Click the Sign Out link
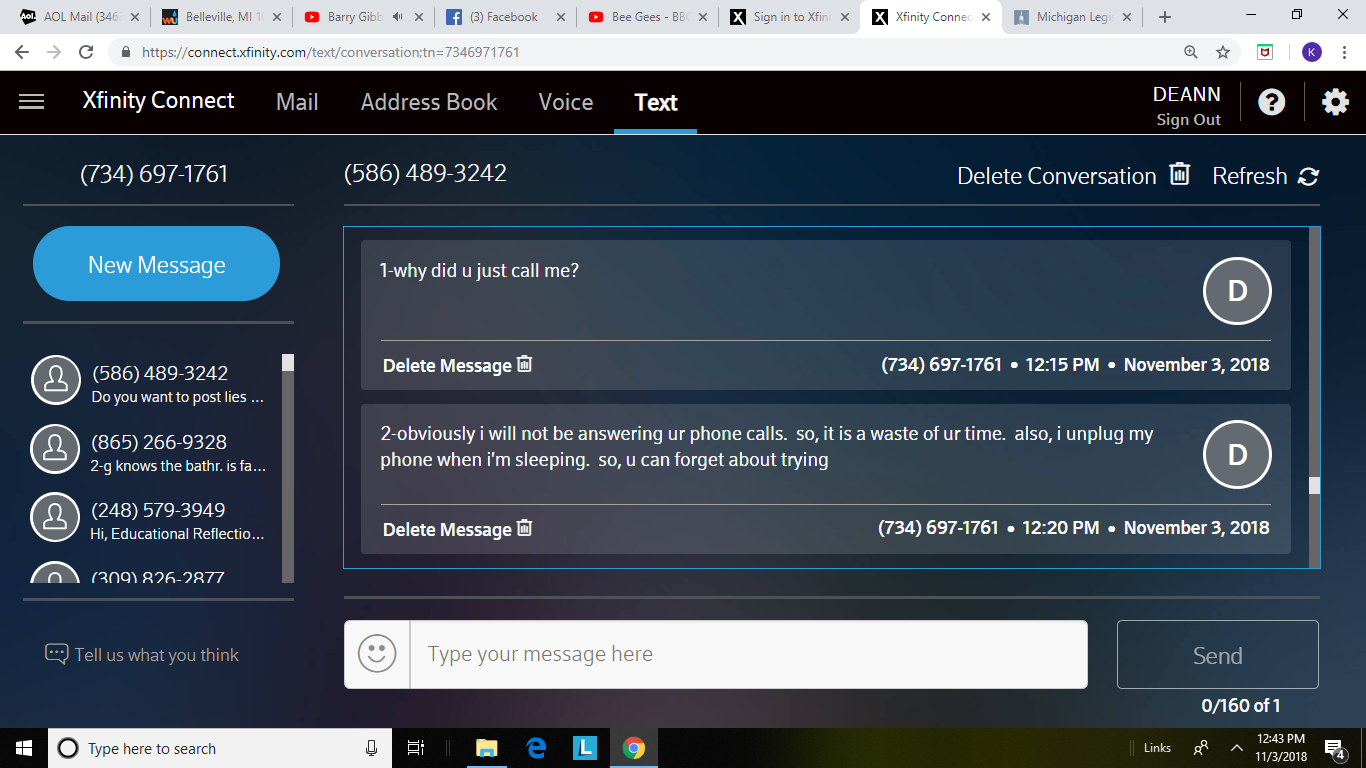 pos(1188,120)
